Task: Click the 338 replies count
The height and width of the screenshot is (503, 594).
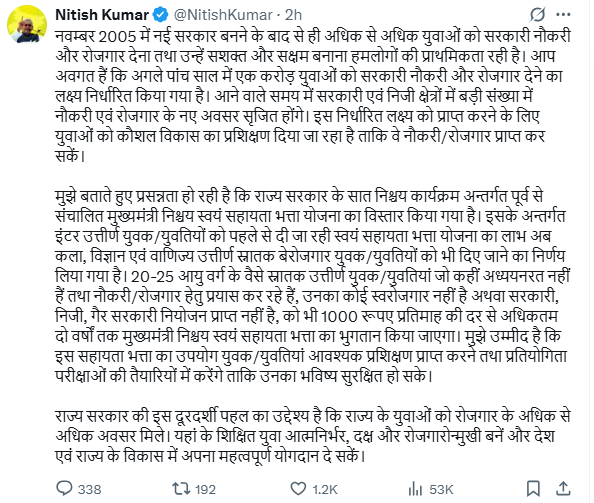Action: [x=89, y=489]
